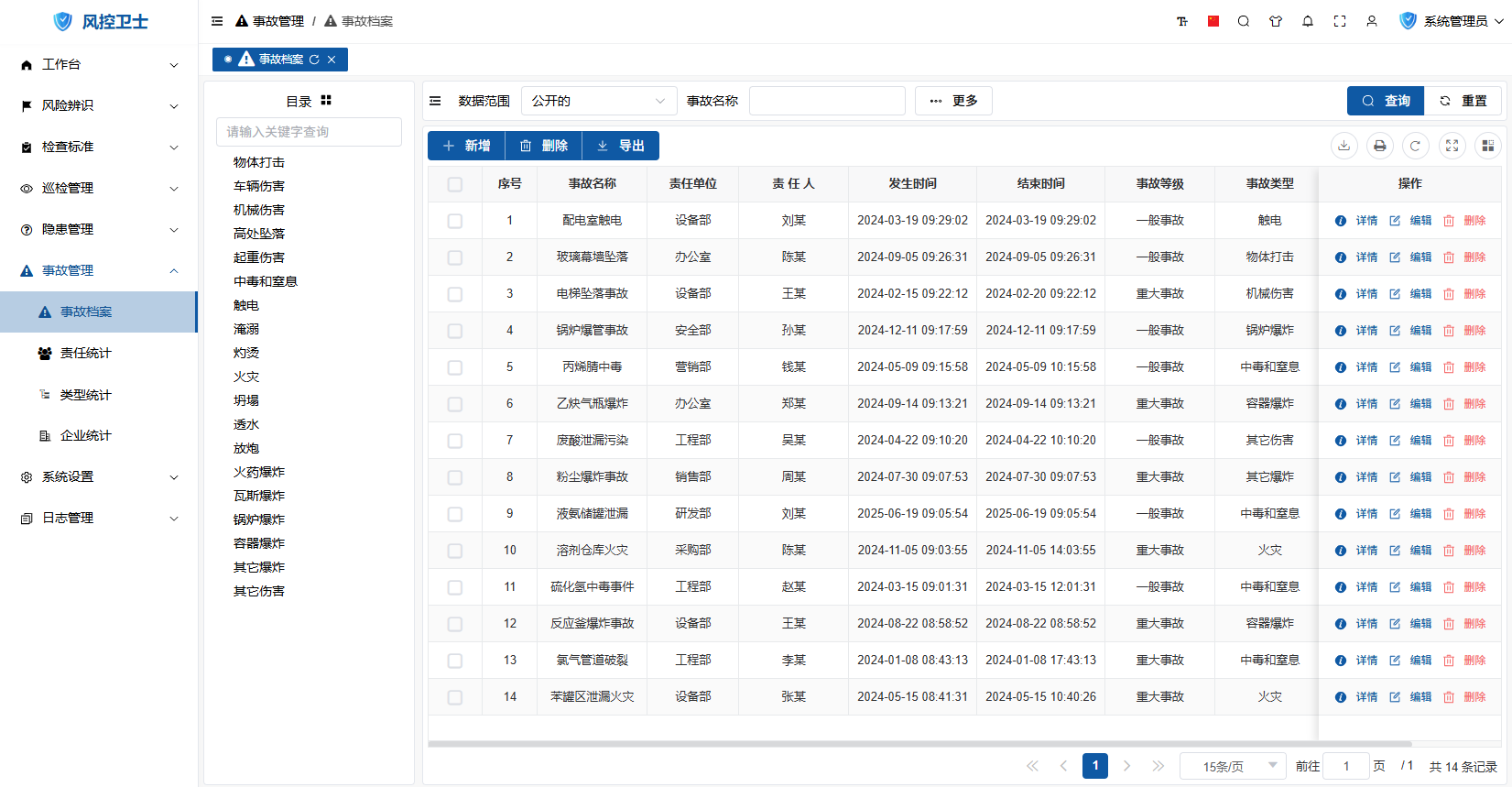The width and height of the screenshot is (1512, 787).
Task: Click the table refresh icon
Action: (x=1415, y=146)
